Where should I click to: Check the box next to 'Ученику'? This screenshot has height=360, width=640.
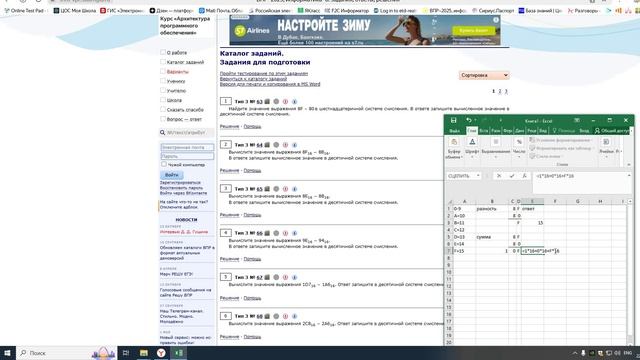(163, 80)
